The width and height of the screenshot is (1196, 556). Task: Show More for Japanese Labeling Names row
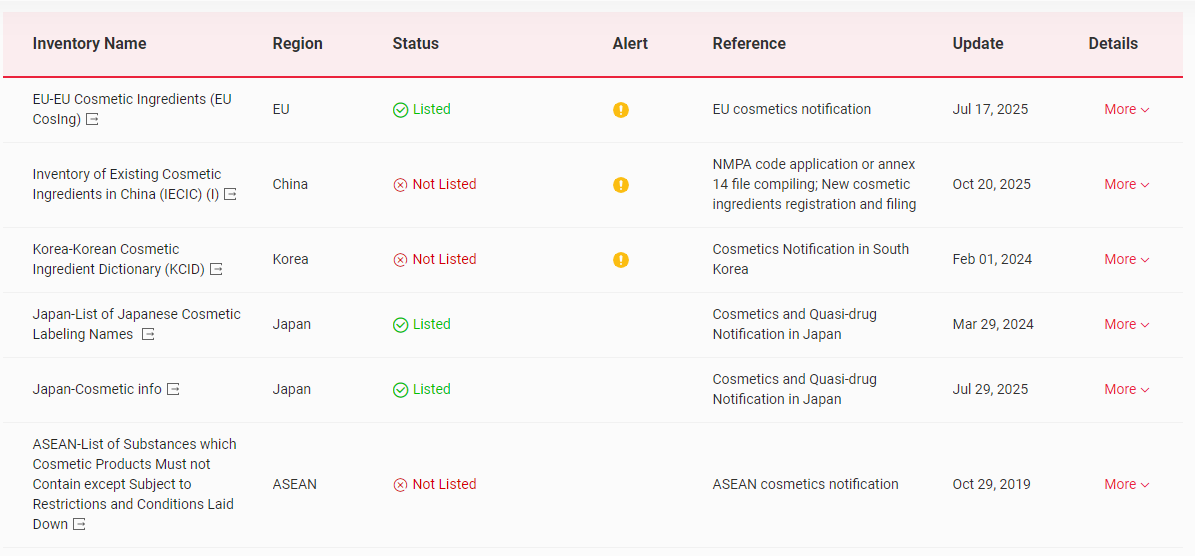click(1126, 325)
